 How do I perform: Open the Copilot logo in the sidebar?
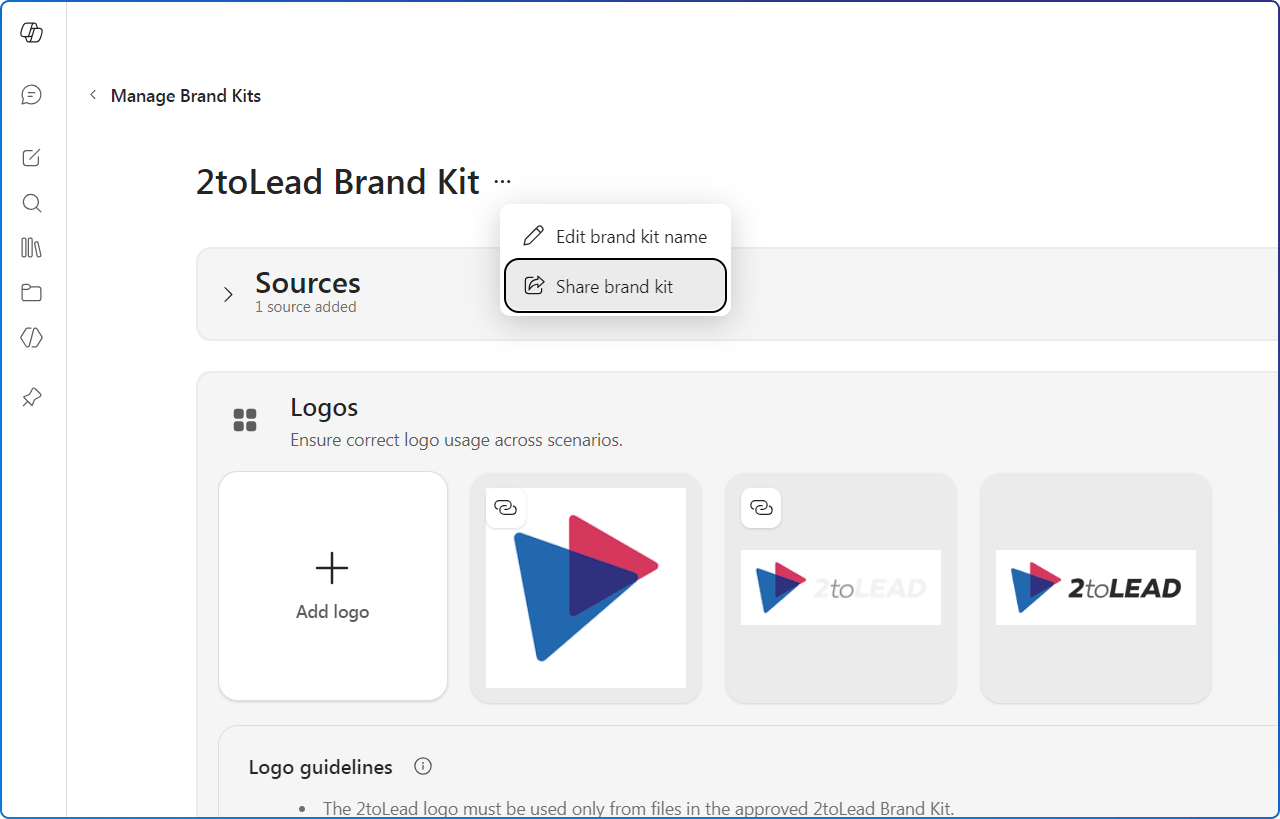pos(31,32)
